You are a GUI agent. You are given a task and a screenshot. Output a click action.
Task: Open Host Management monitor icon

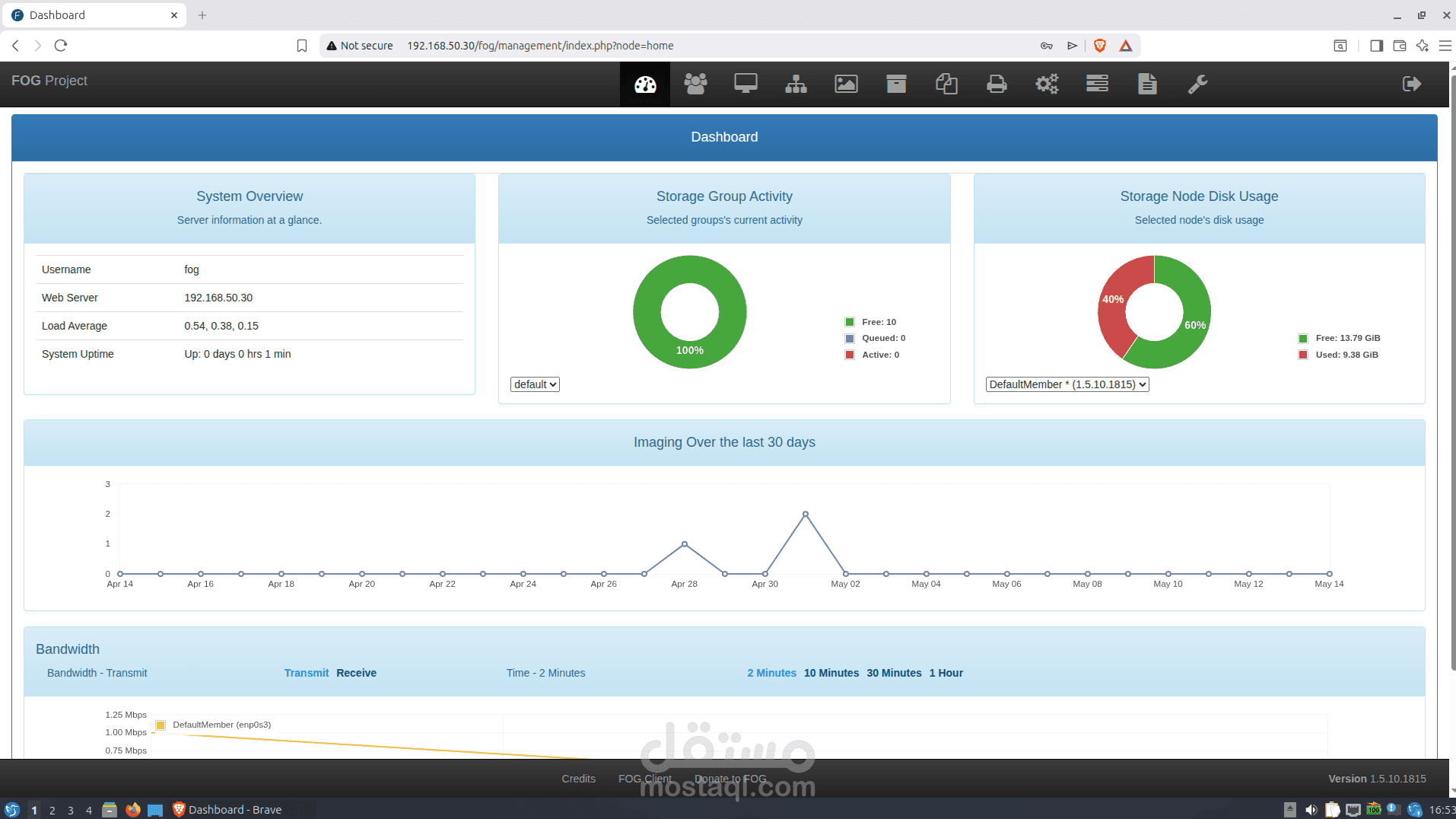click(x=745, y=84)
